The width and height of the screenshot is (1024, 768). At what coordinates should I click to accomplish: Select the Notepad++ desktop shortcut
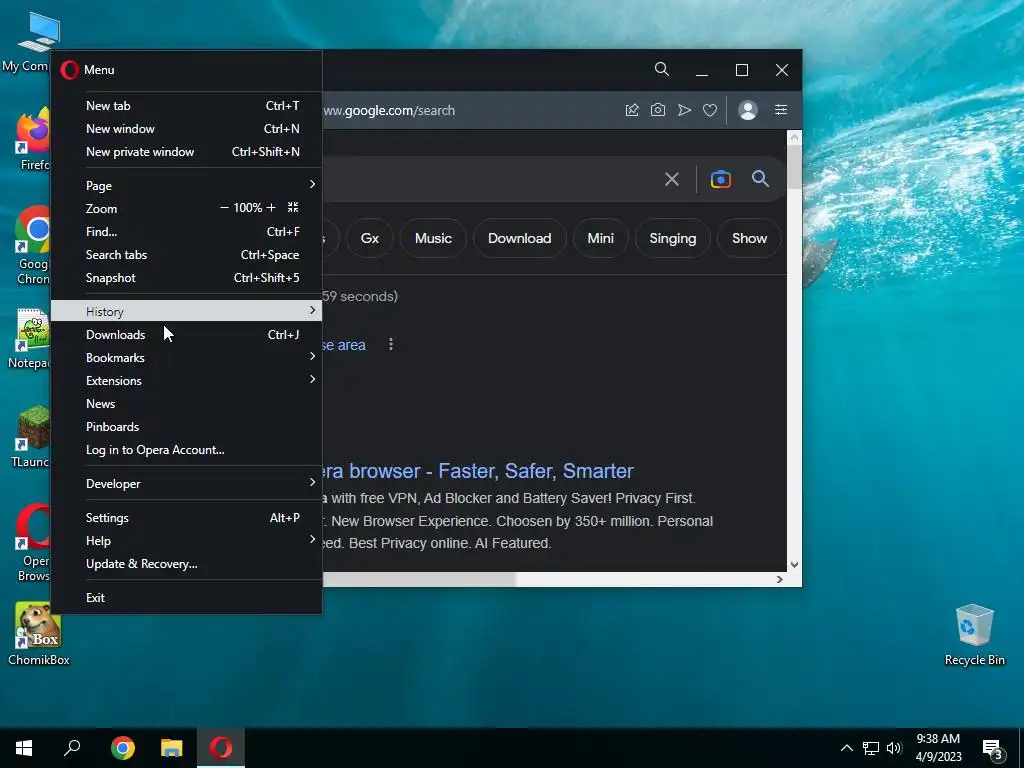(x=31, y=338)
